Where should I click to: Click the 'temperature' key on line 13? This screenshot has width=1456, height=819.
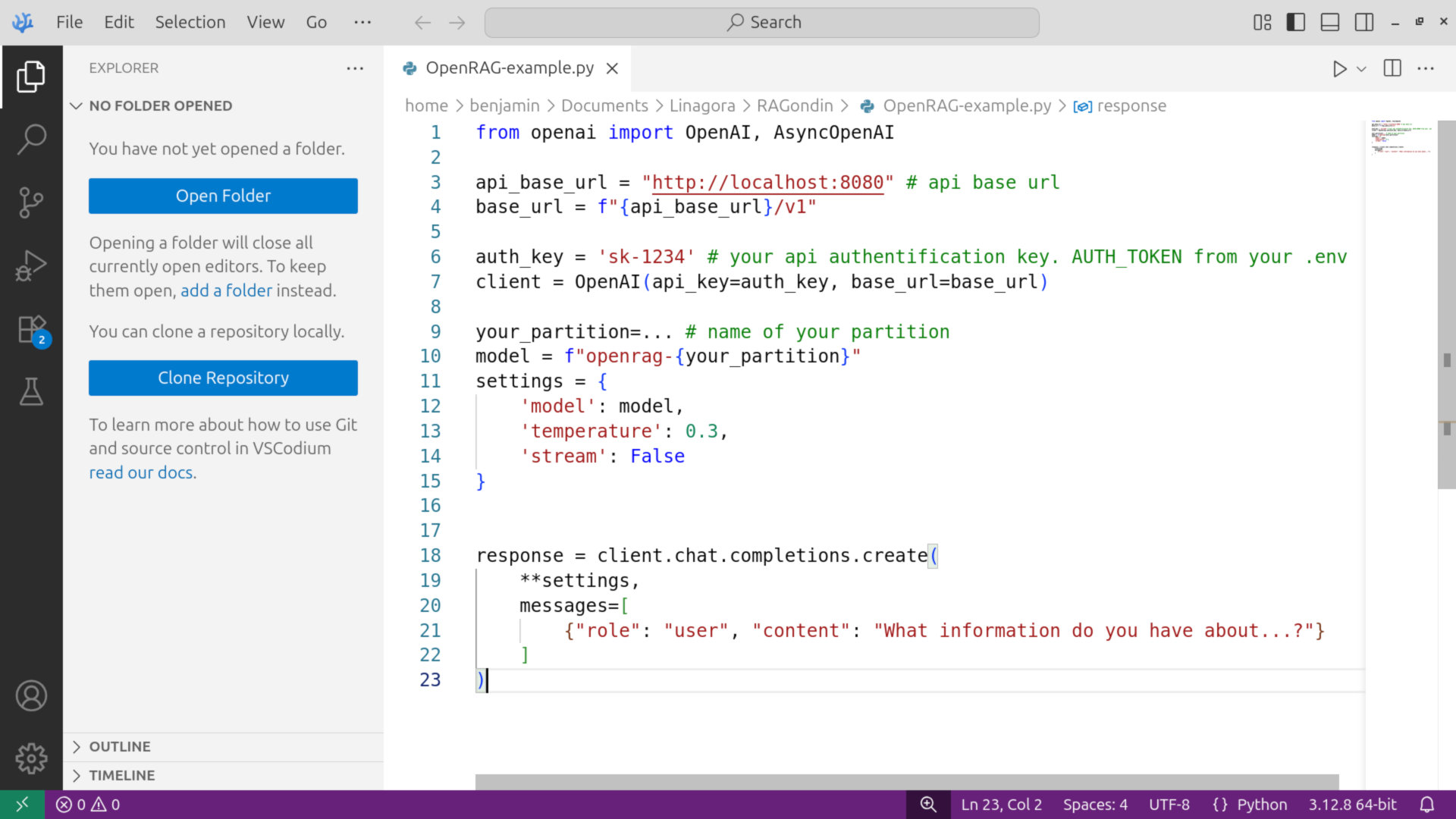tap(591, 431)
